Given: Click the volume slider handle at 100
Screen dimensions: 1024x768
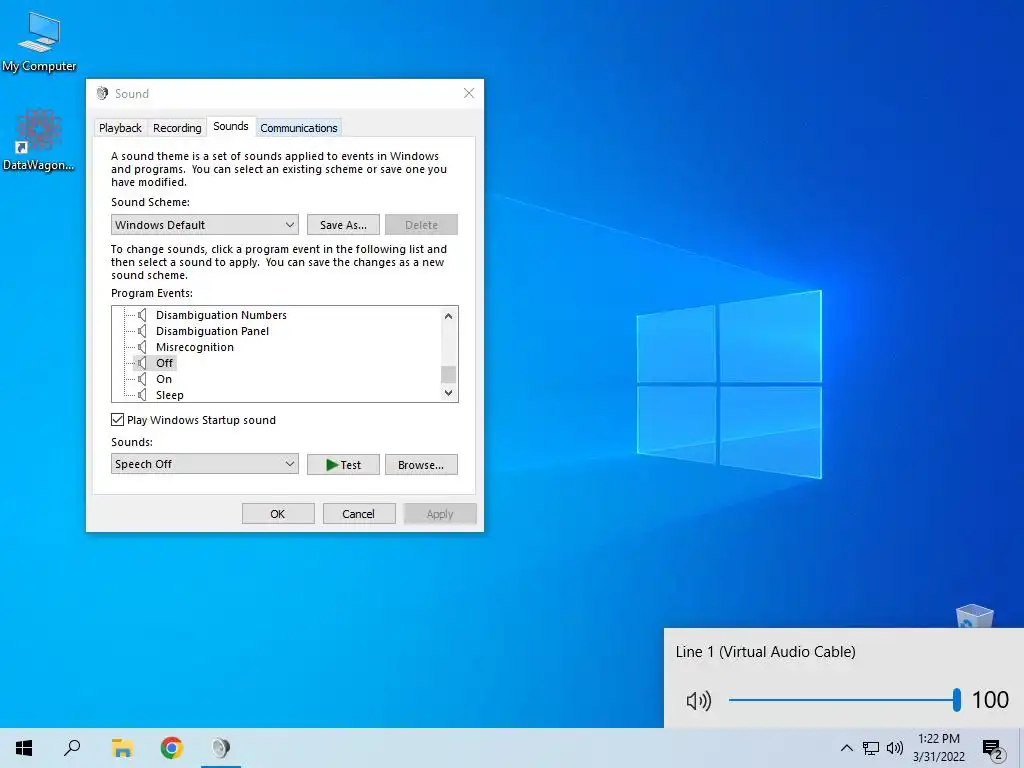Looking at the screenshot, I should pyautogui.click(x=956, y=700).
